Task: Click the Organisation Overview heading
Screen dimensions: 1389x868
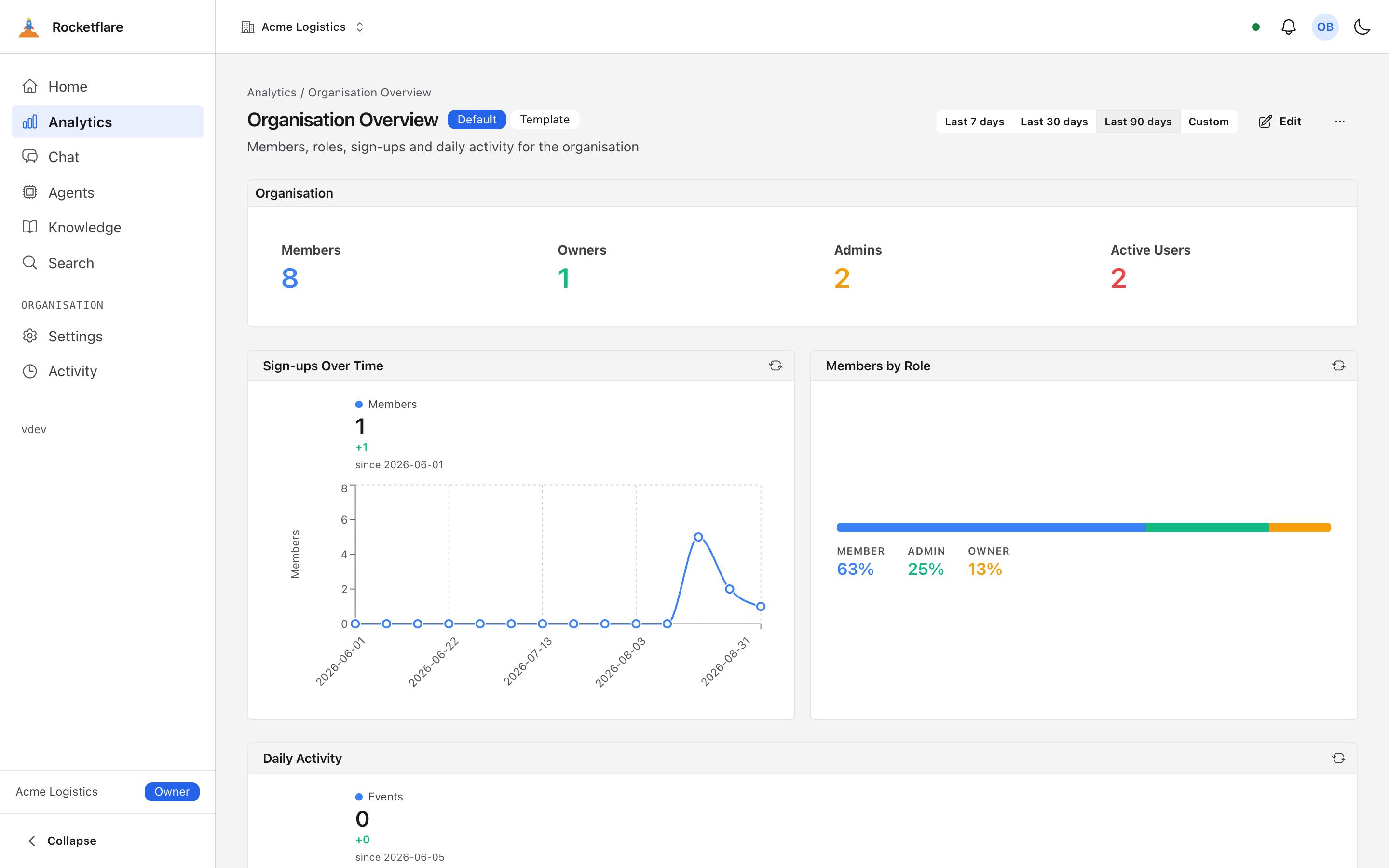Action: (342, 120)
